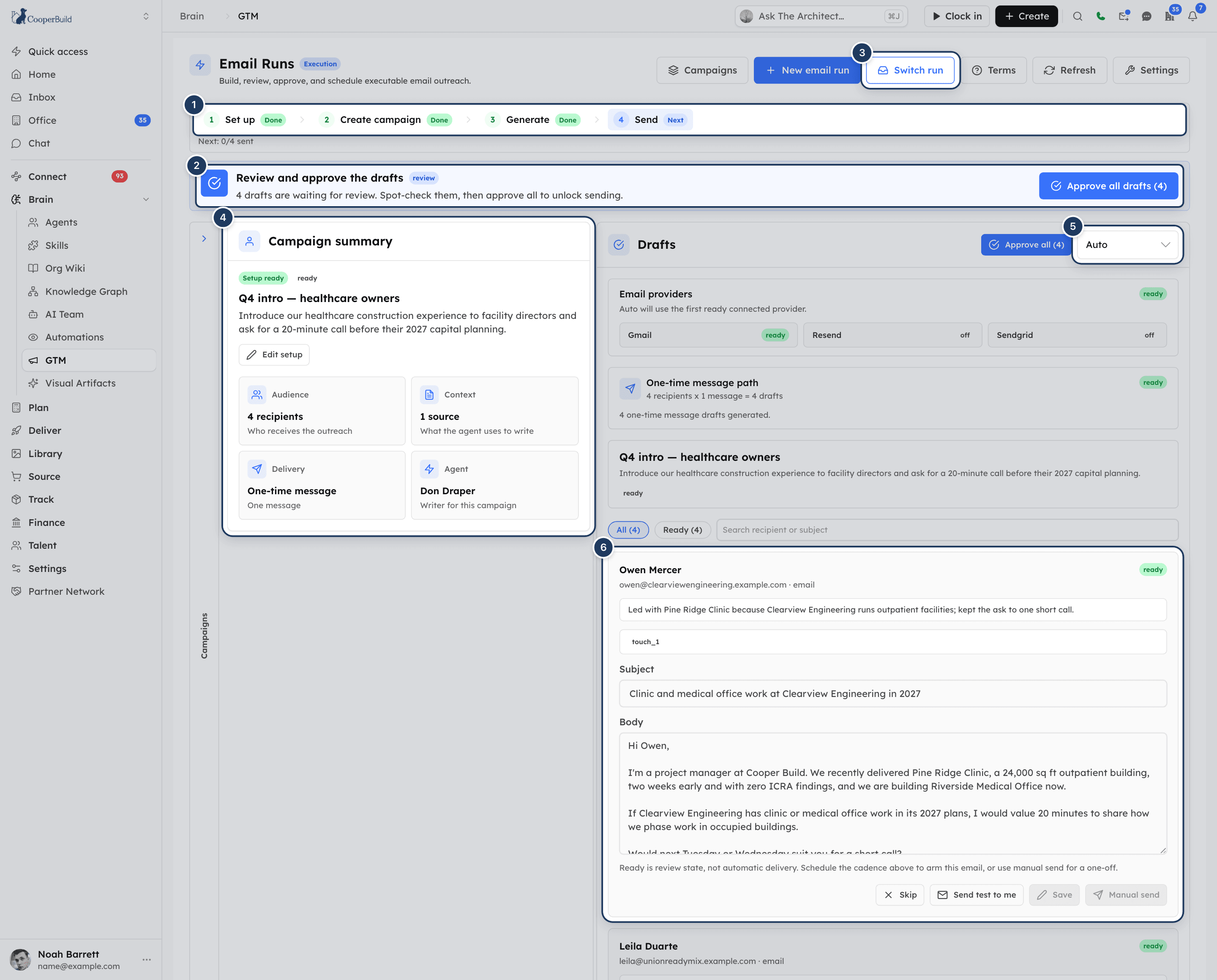Open the Deliver section
The height and width of the screenshot is (980, 1217).
[45, 430]
